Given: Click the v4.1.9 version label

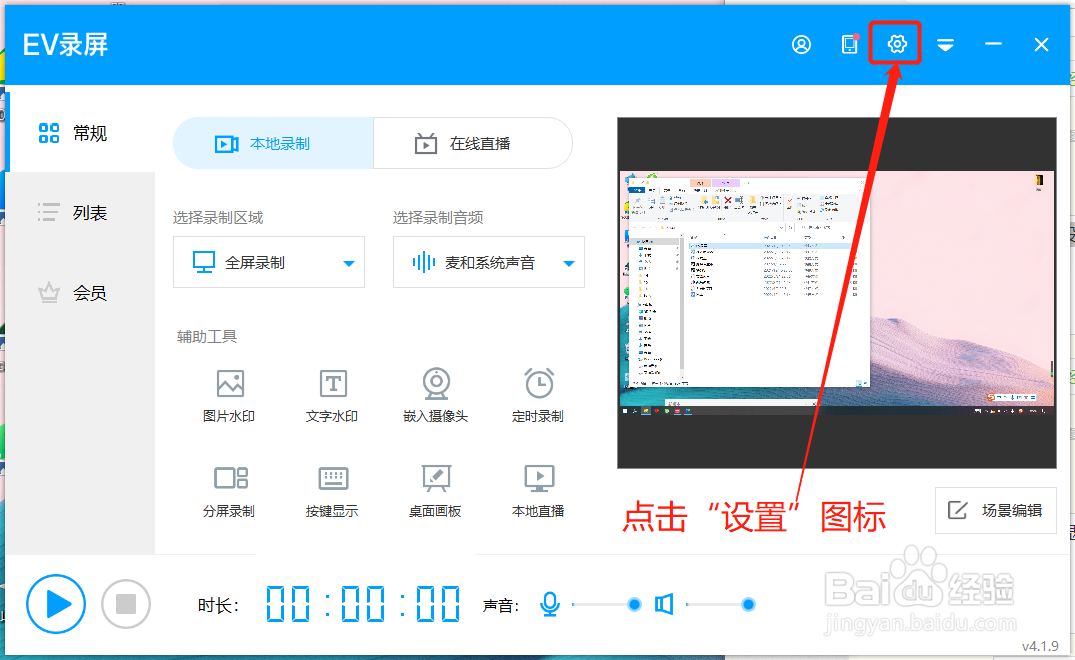Looking at the screenshot, I should click(x=1040, y=646).
